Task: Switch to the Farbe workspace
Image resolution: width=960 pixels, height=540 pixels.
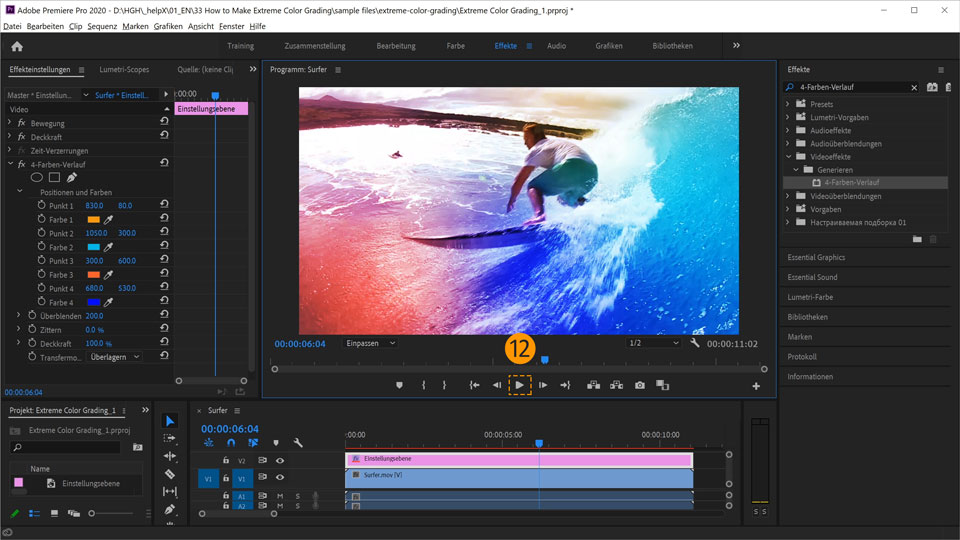Action: (x=456, y=46)
